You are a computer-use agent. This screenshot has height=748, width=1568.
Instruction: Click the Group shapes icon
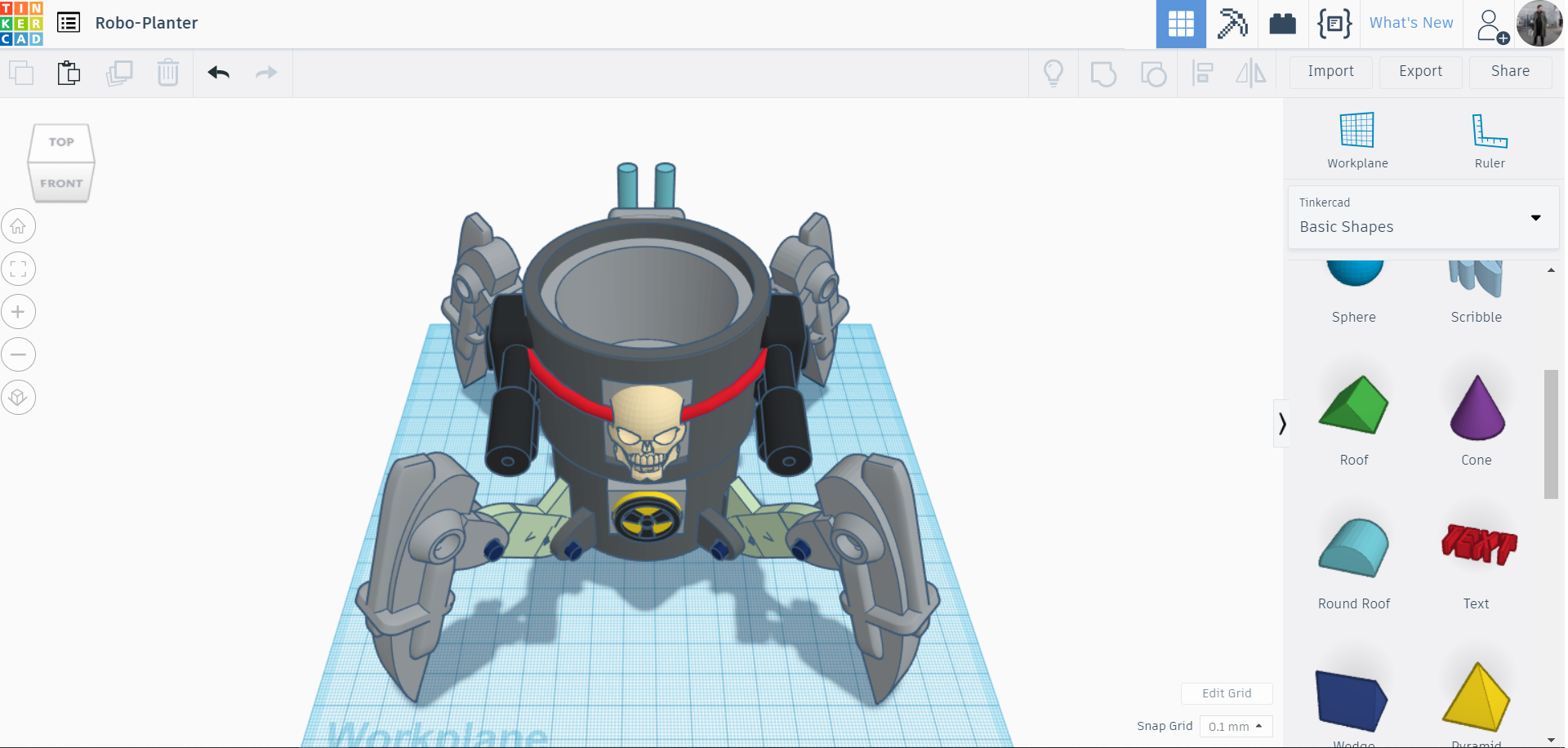pyautogui.click(x=1103, y=73)
